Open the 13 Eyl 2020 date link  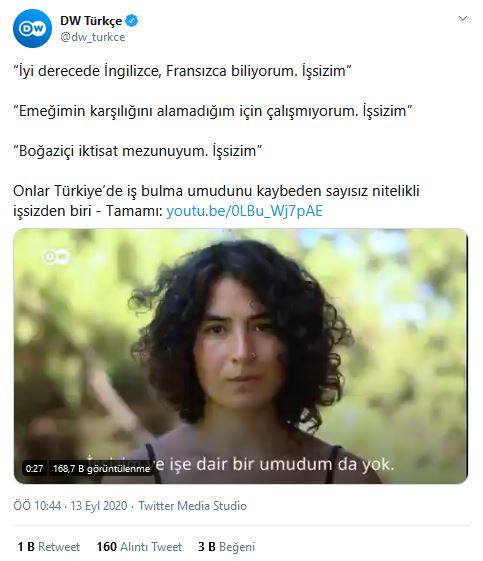pos(98,506)
